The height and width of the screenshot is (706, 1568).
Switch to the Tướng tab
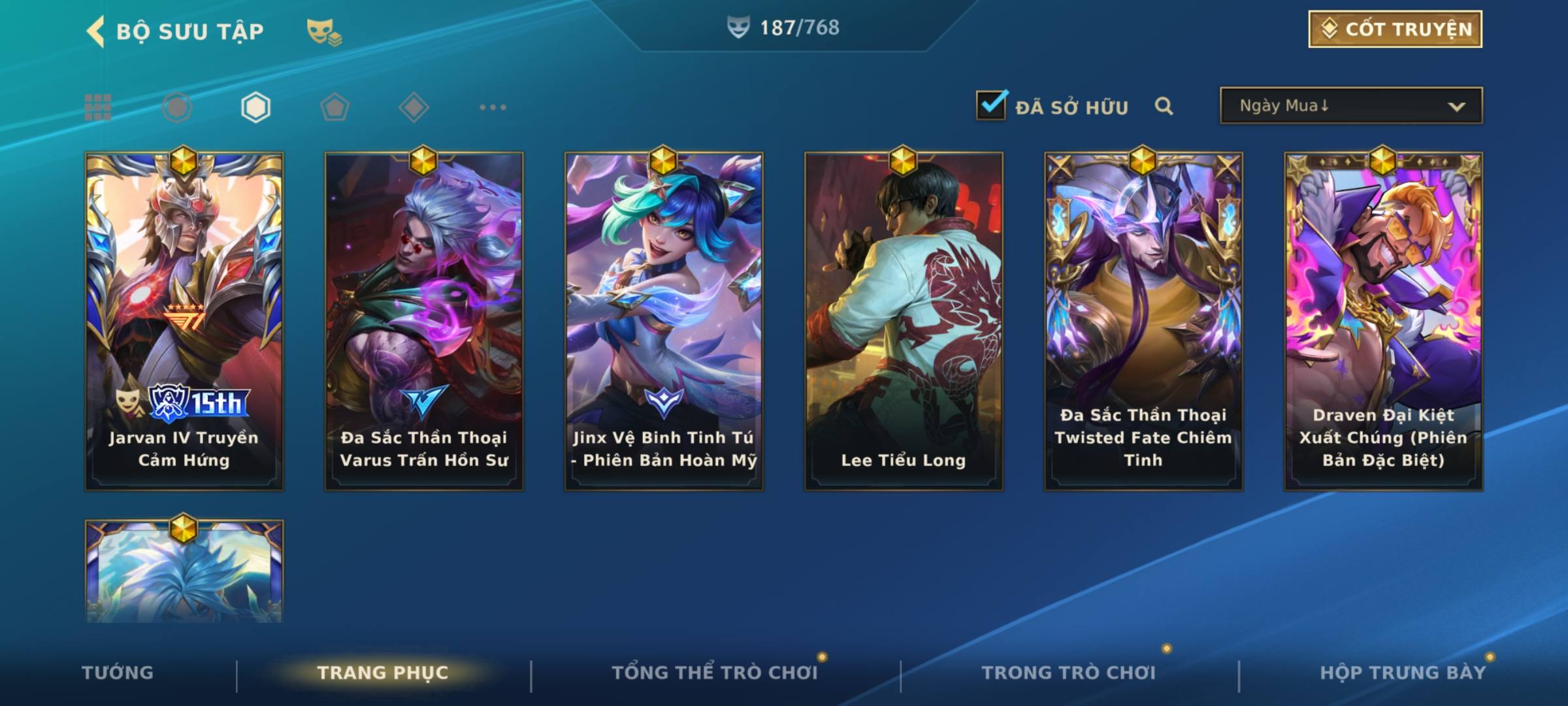[118, 672]
